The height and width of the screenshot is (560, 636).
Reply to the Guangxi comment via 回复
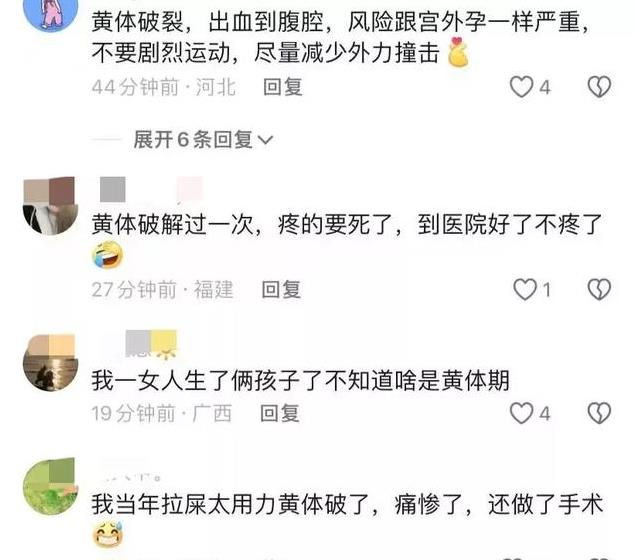[x=280, y=413]
